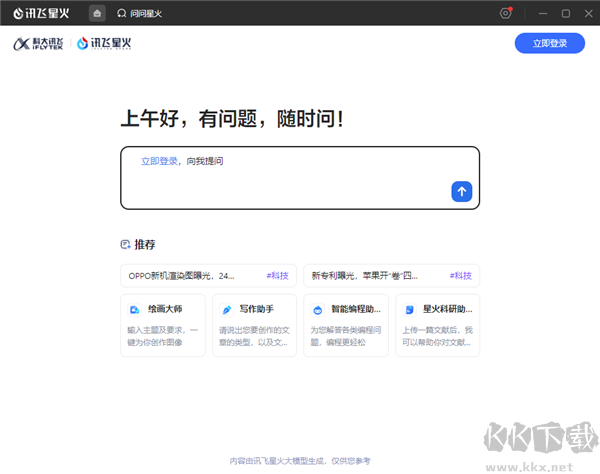Click the 智能编程助手 robot icon
Viewport: 600px width, 474px height.
318,309
